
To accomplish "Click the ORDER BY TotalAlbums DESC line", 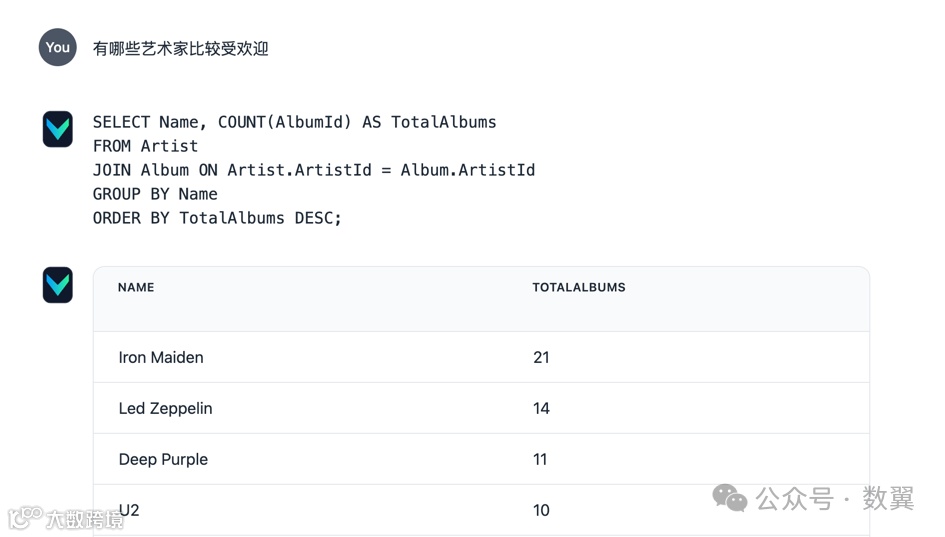I will (x=217, y=218).
